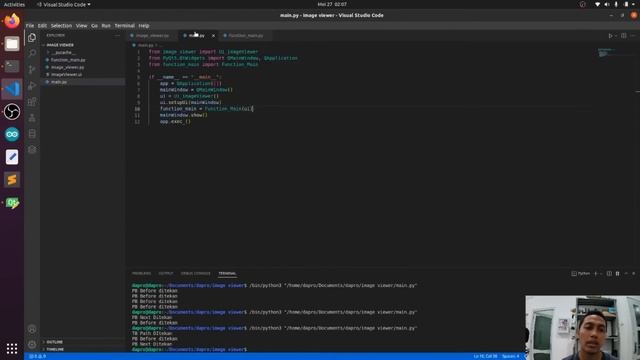
Task: Click the Ln/Col cursor position in status bar
Action: (x=485, y=356)
